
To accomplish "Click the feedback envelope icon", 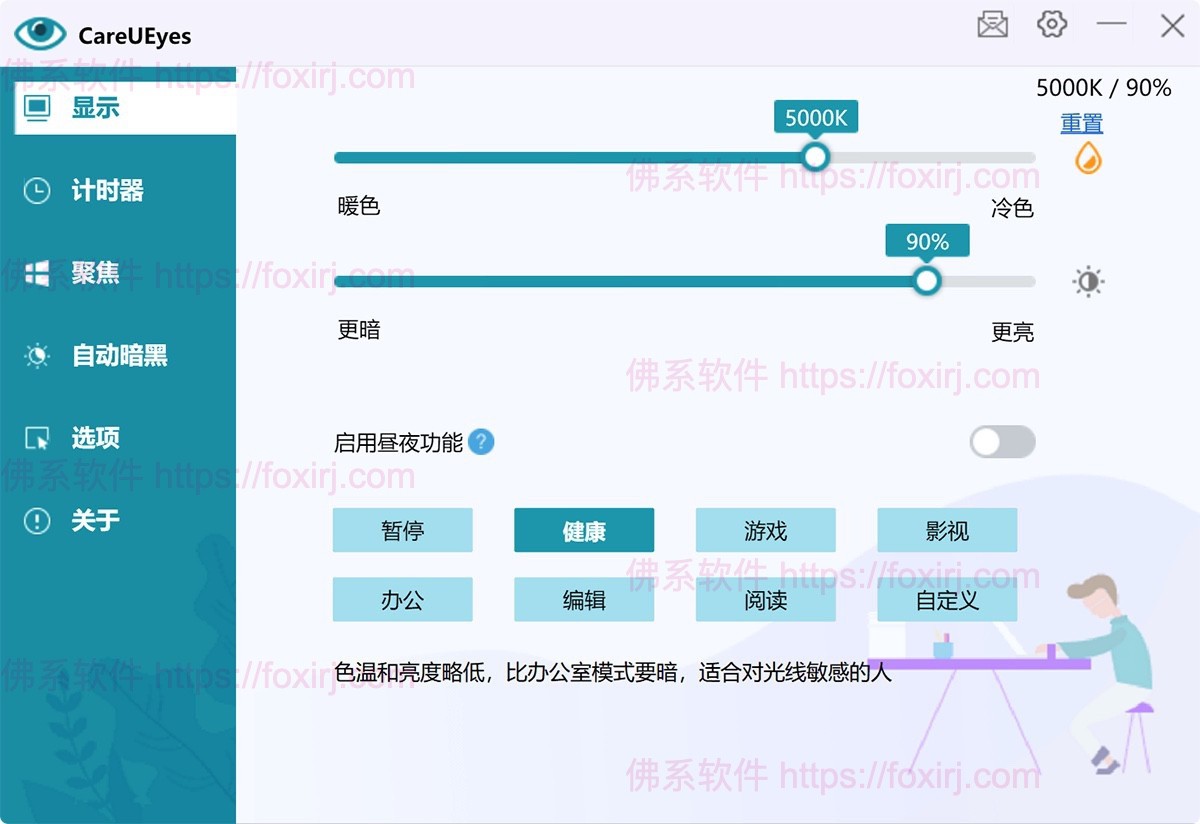I will coord(993,24).
